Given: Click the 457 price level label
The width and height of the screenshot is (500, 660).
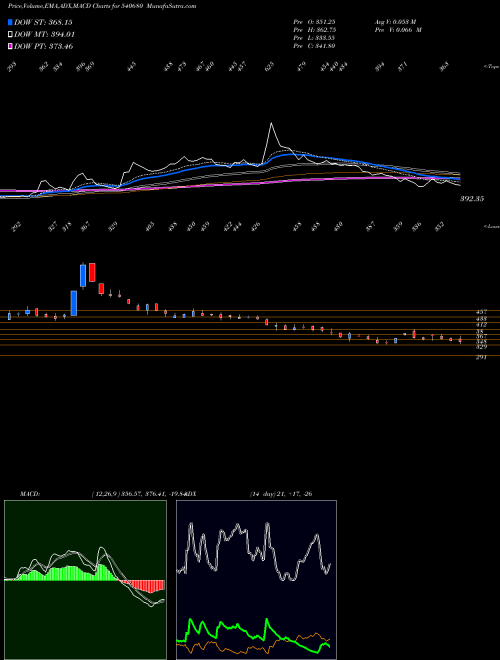Looking at the screenshot, I should (x=481, y=312).
